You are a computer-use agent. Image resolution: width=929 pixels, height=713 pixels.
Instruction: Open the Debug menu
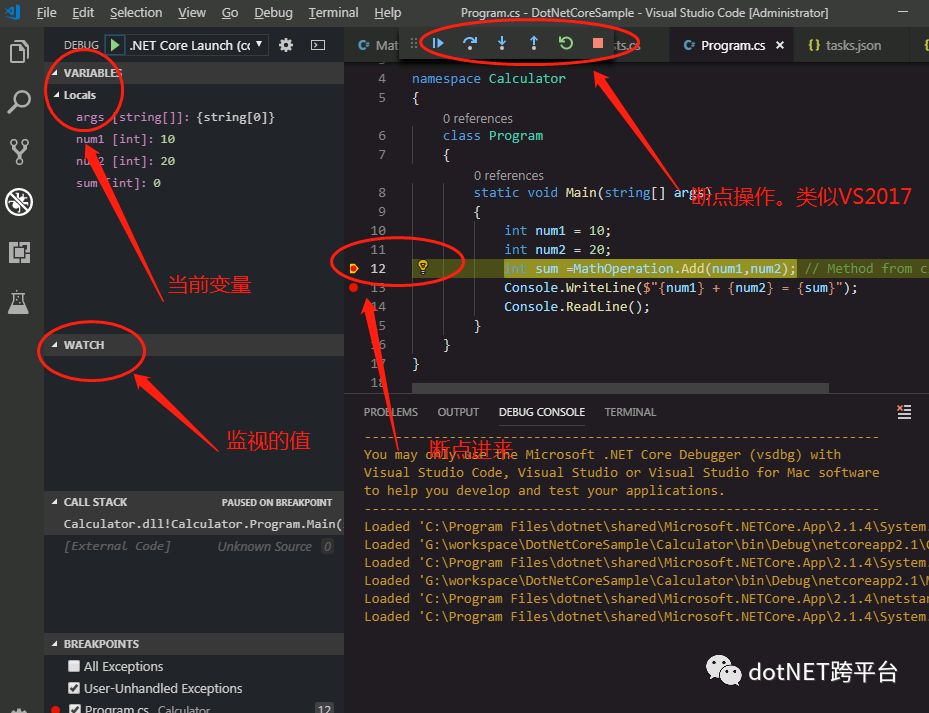[273, 12]
